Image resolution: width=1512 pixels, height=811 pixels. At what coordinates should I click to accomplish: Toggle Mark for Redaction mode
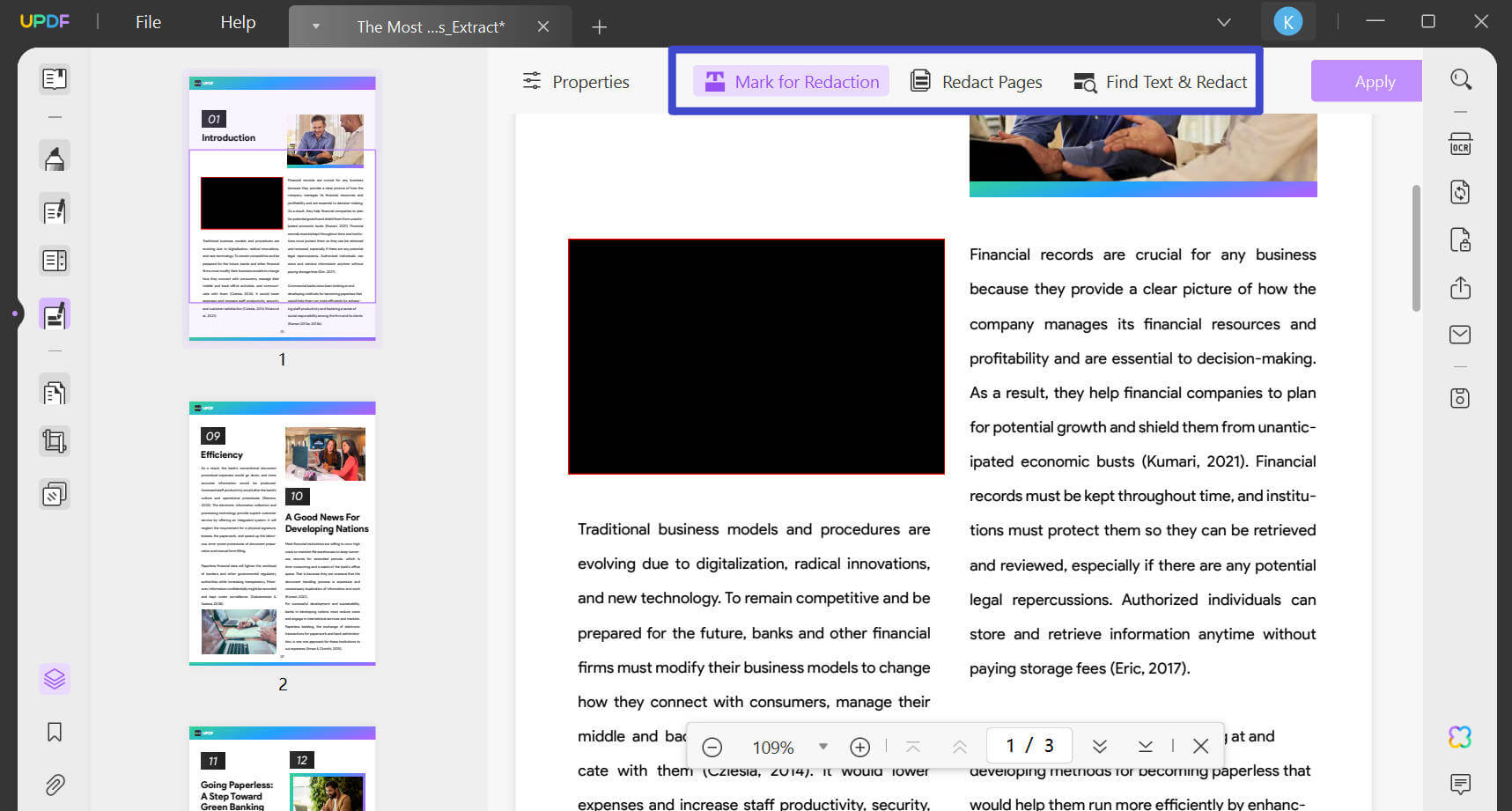click(x=790, y=81)
